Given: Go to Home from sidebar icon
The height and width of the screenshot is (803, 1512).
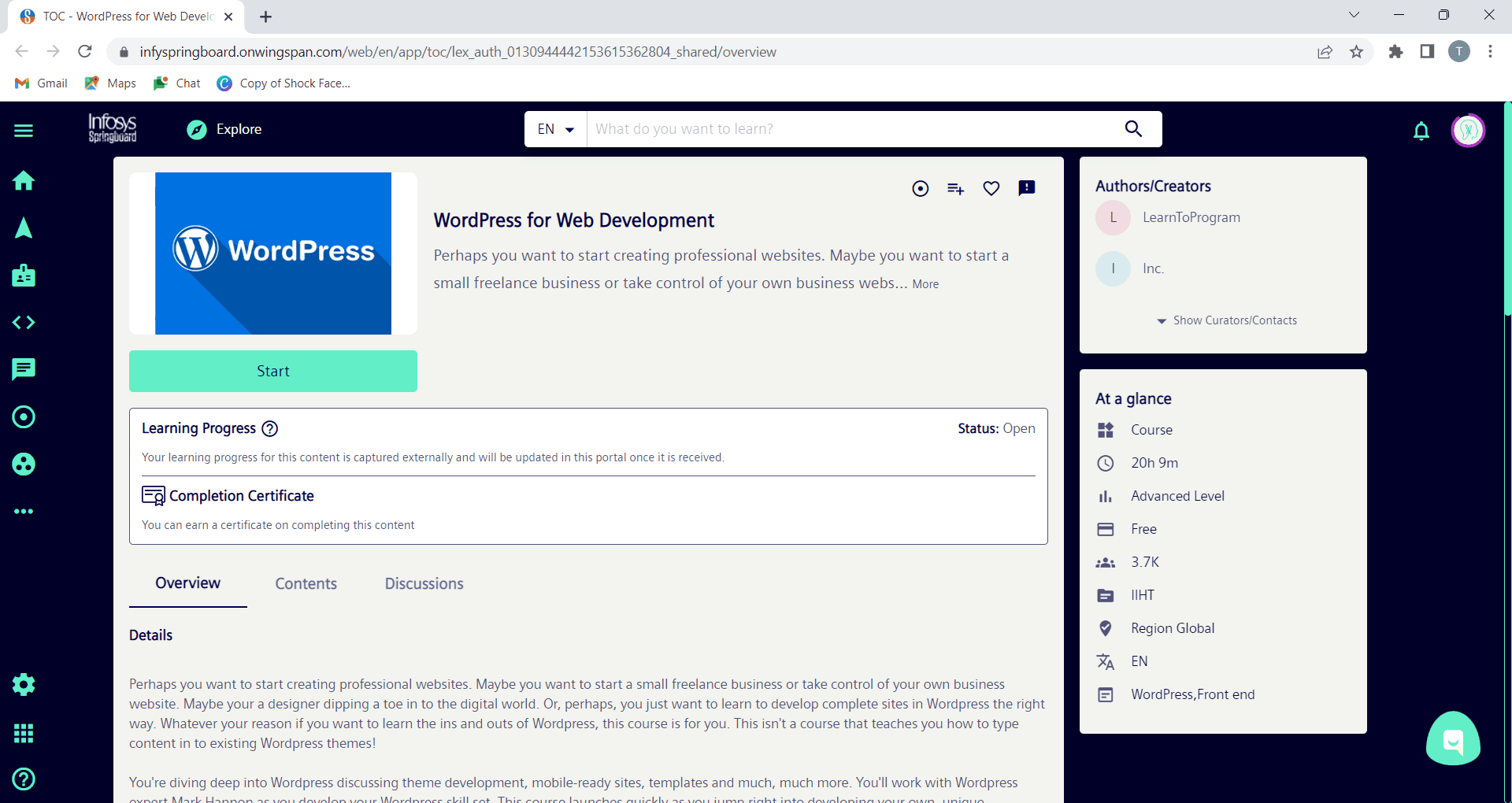Looking at the screenshot, I should 24,180.
